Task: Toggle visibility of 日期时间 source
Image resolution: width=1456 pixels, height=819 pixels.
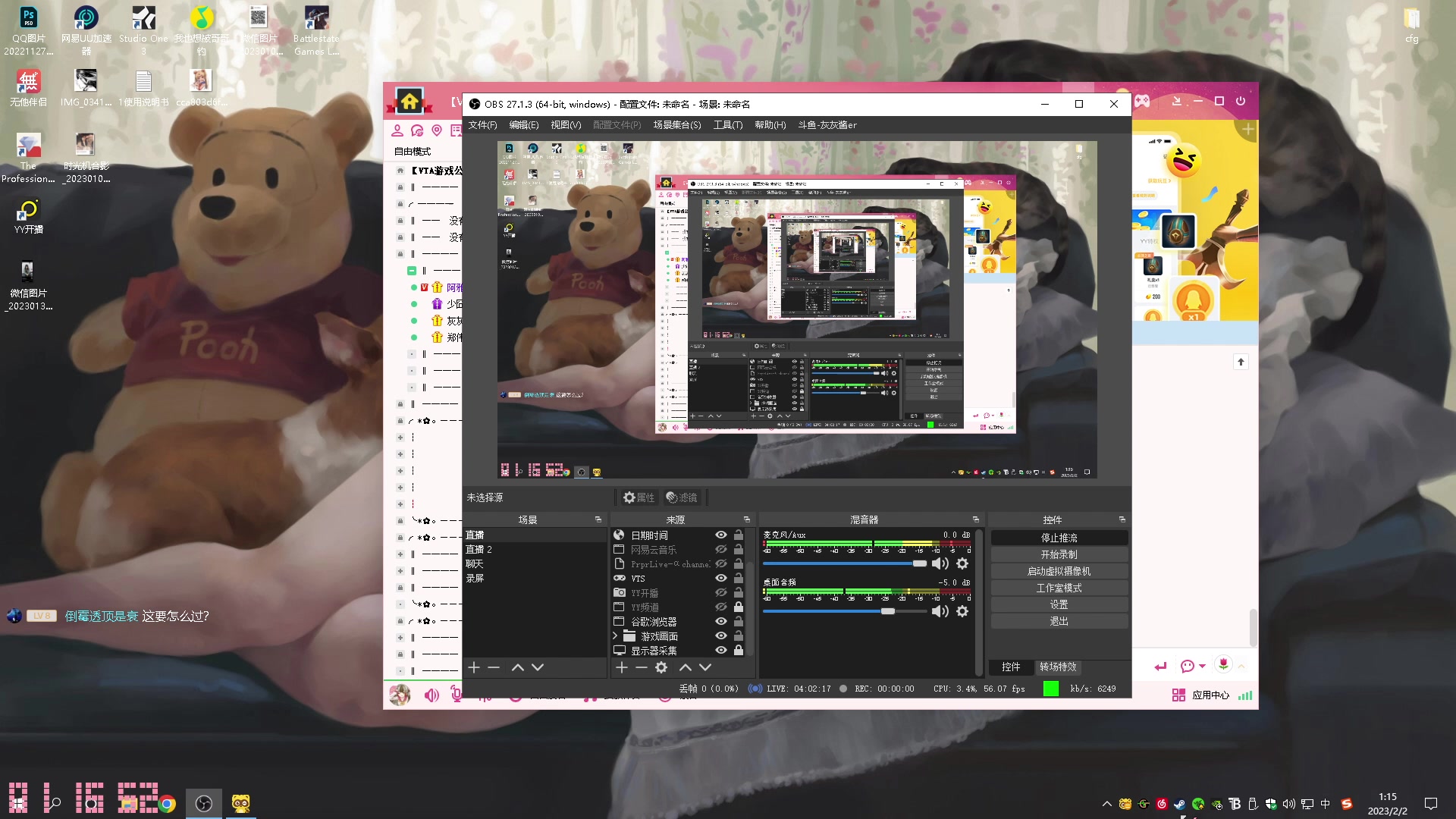Action: [x=720, y=535]
